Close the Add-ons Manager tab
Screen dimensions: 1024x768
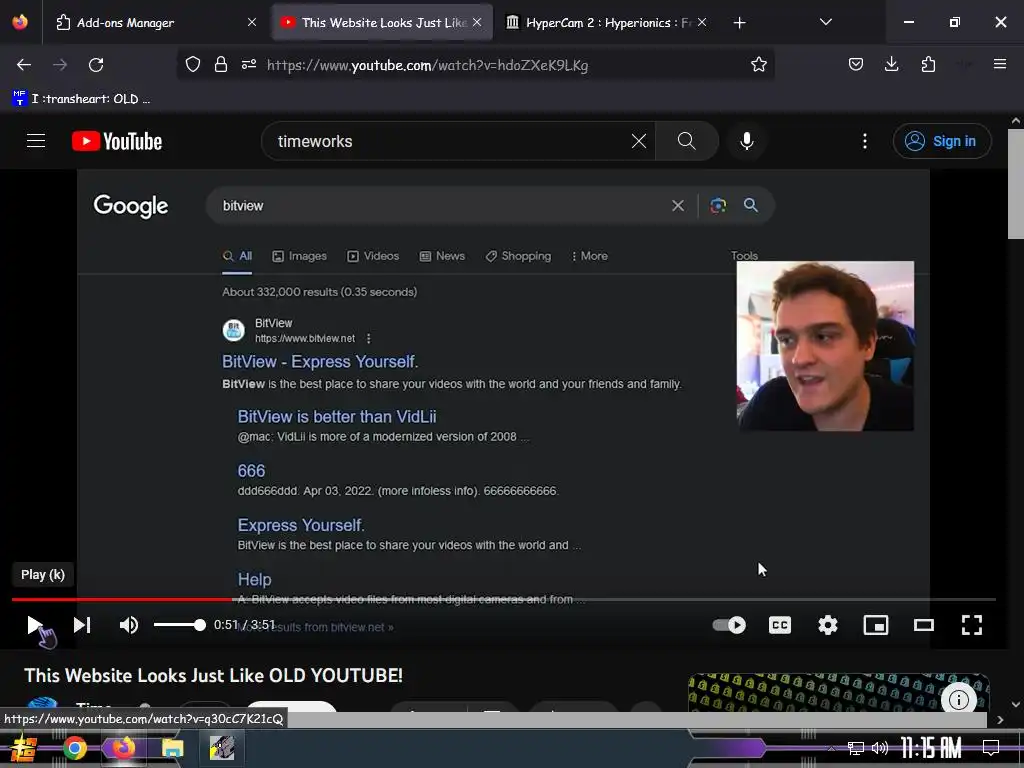click(252, 23)
